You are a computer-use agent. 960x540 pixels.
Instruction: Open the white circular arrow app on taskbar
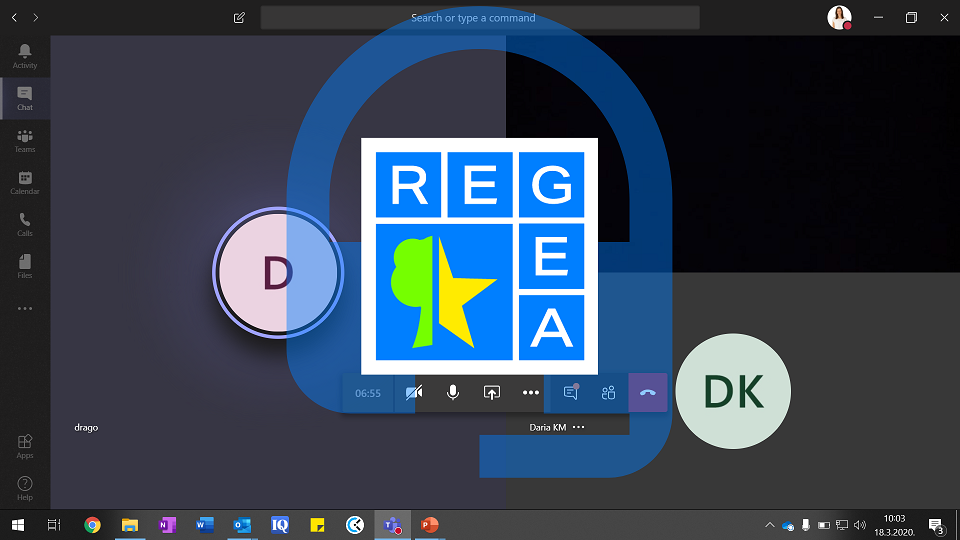[354, 525]
